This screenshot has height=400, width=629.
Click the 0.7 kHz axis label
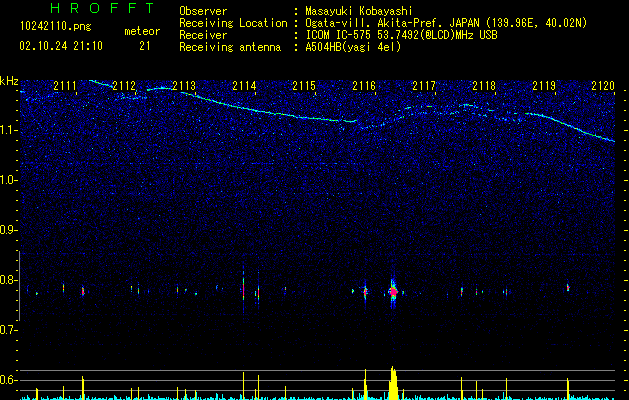tap(8, 330)
